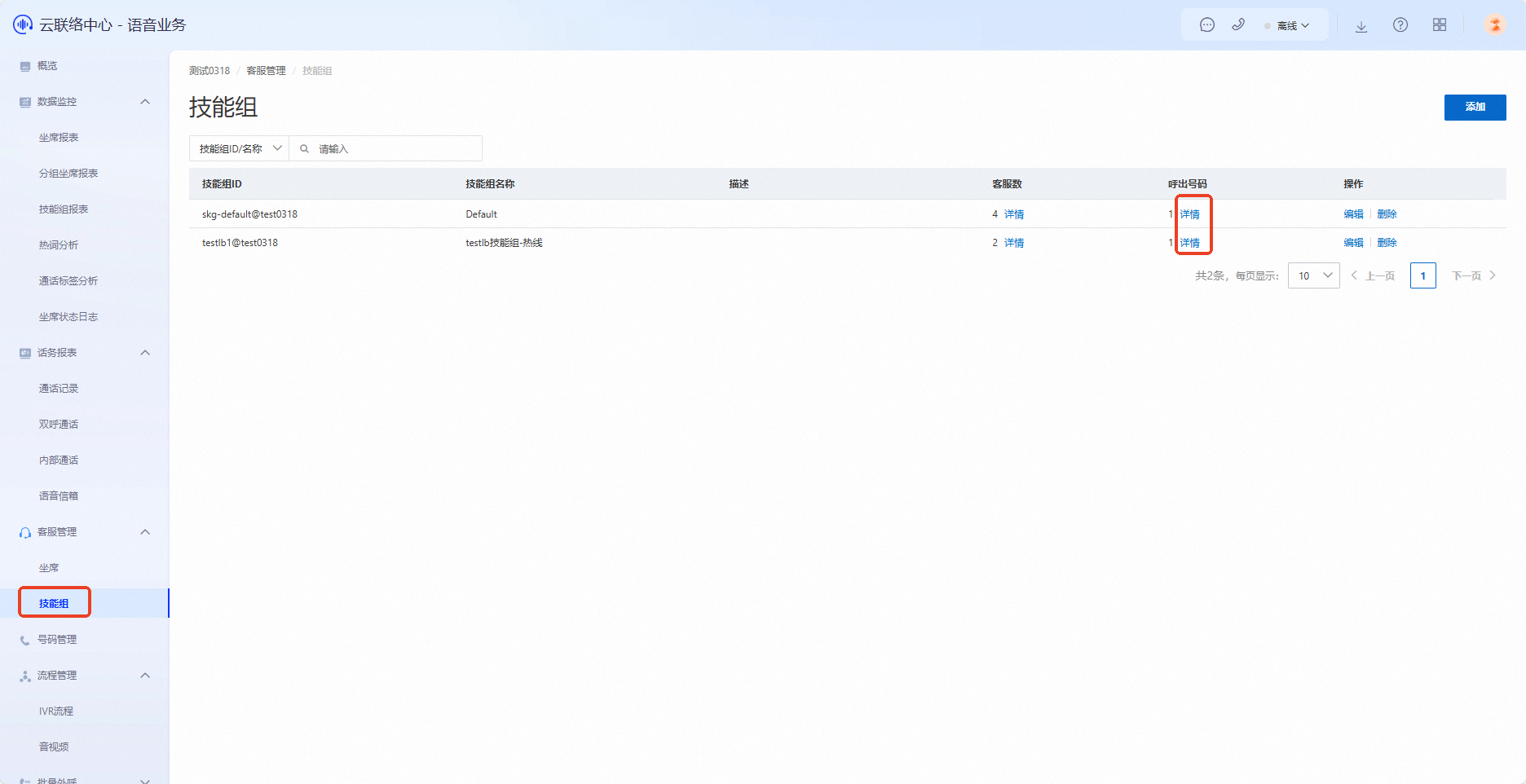
Task: Click the 上一页 previous page button
Action: pos(1374,275)
